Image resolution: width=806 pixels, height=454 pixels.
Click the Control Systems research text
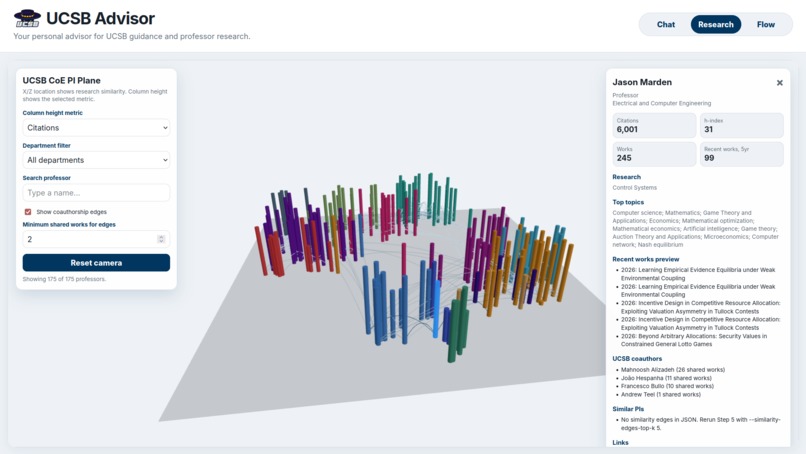(x=634, y=188)
